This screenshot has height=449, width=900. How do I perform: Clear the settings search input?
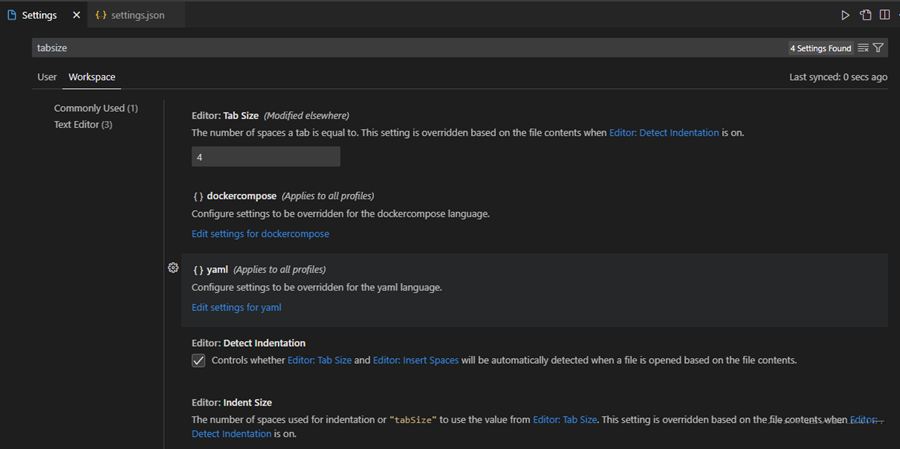[x=862, y=48]
